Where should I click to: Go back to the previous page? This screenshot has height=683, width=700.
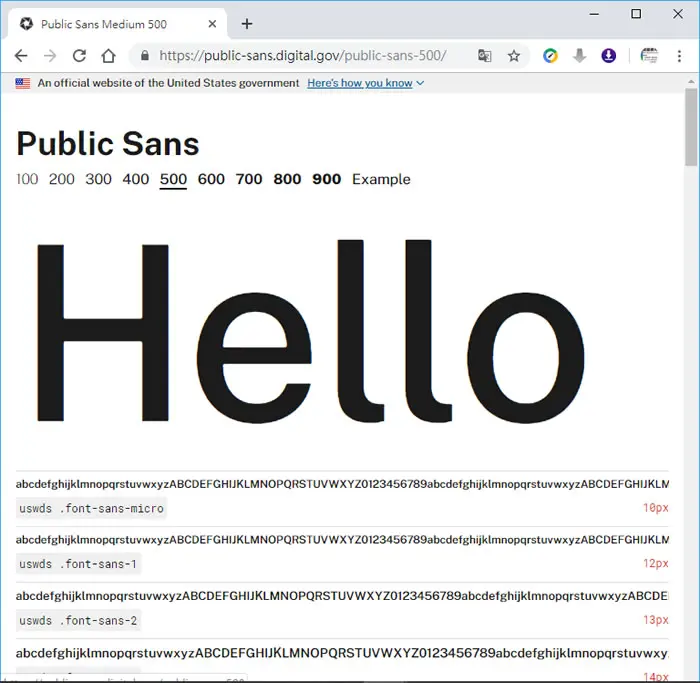21,56
